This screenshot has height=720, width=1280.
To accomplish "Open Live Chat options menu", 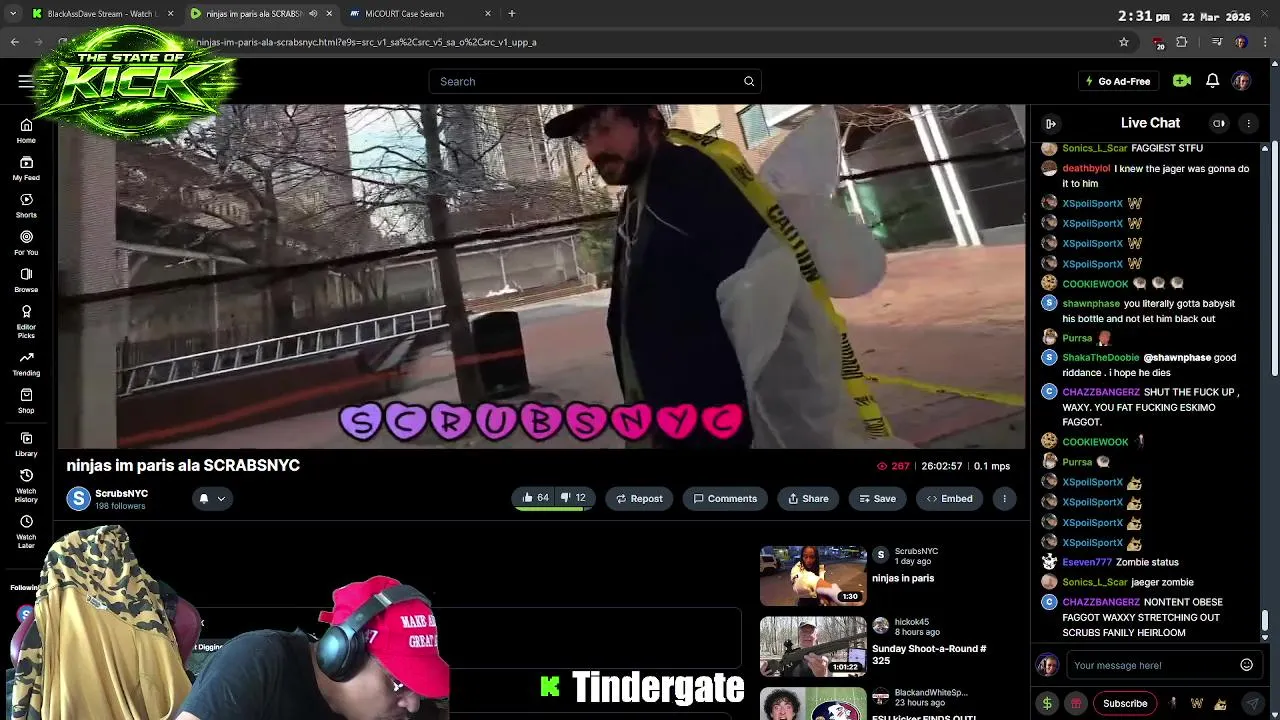I will coord(1248,123).
